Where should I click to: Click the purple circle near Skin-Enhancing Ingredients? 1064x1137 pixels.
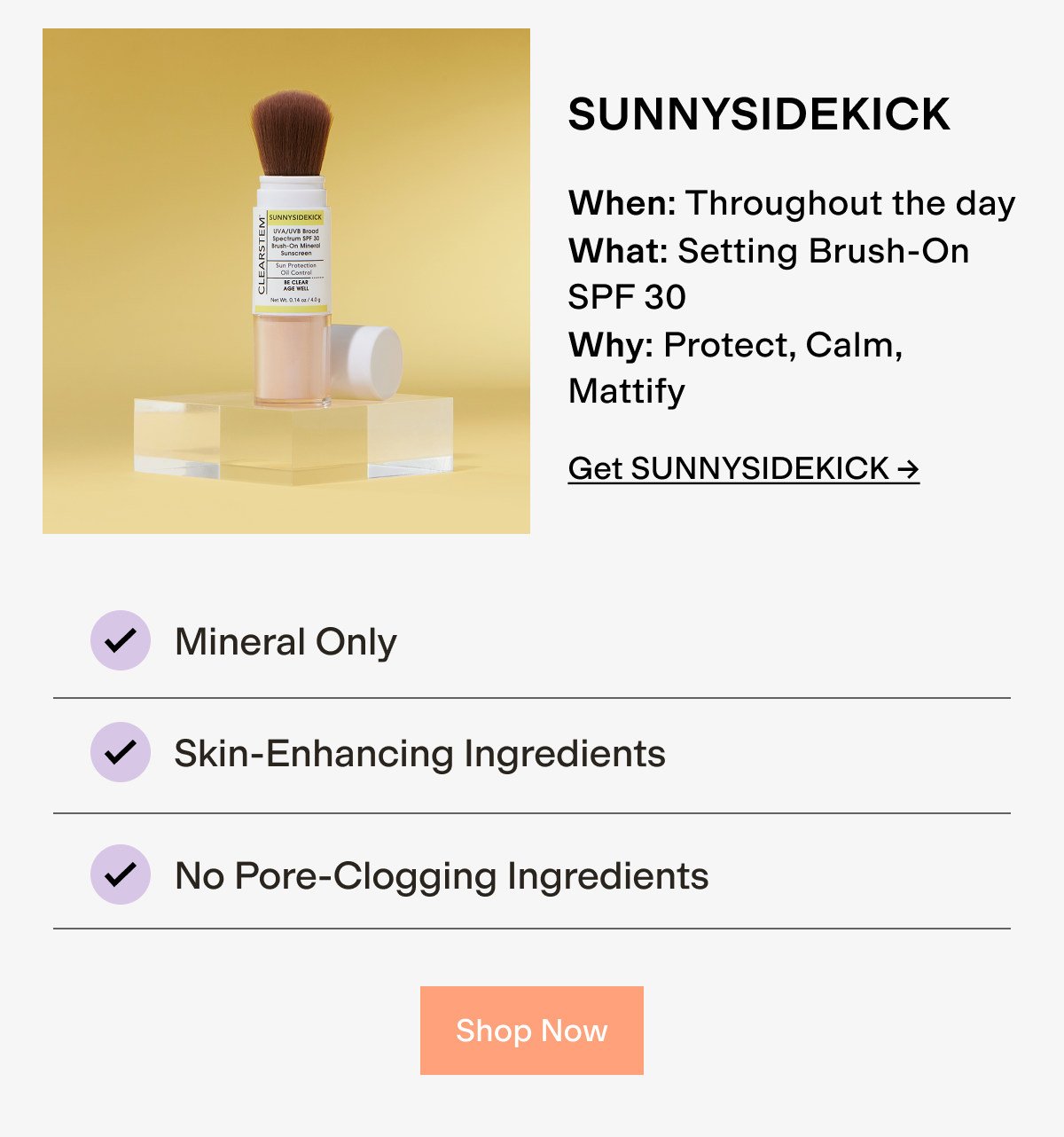pos(121,753)
